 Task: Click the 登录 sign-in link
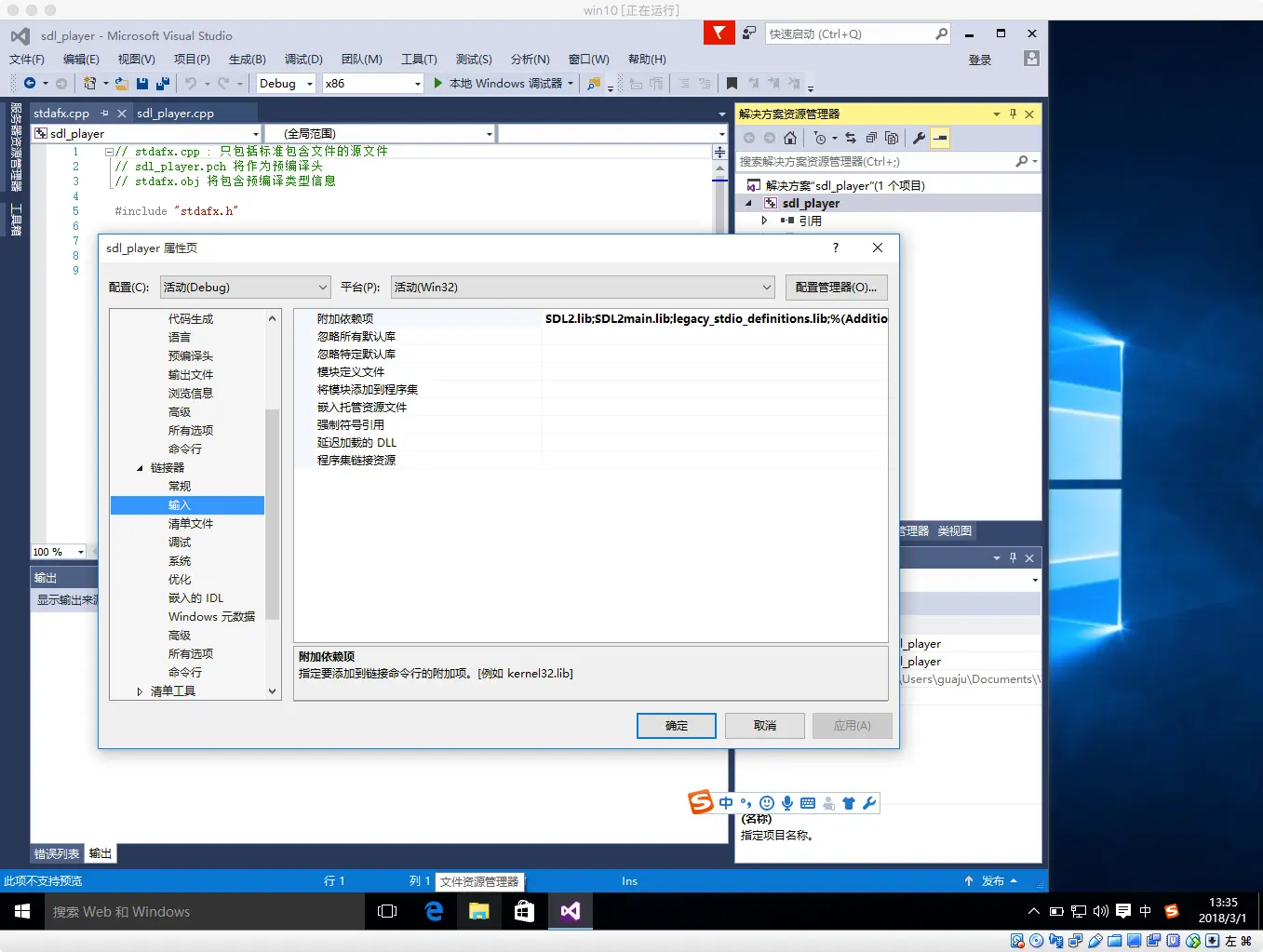[980, 60]
